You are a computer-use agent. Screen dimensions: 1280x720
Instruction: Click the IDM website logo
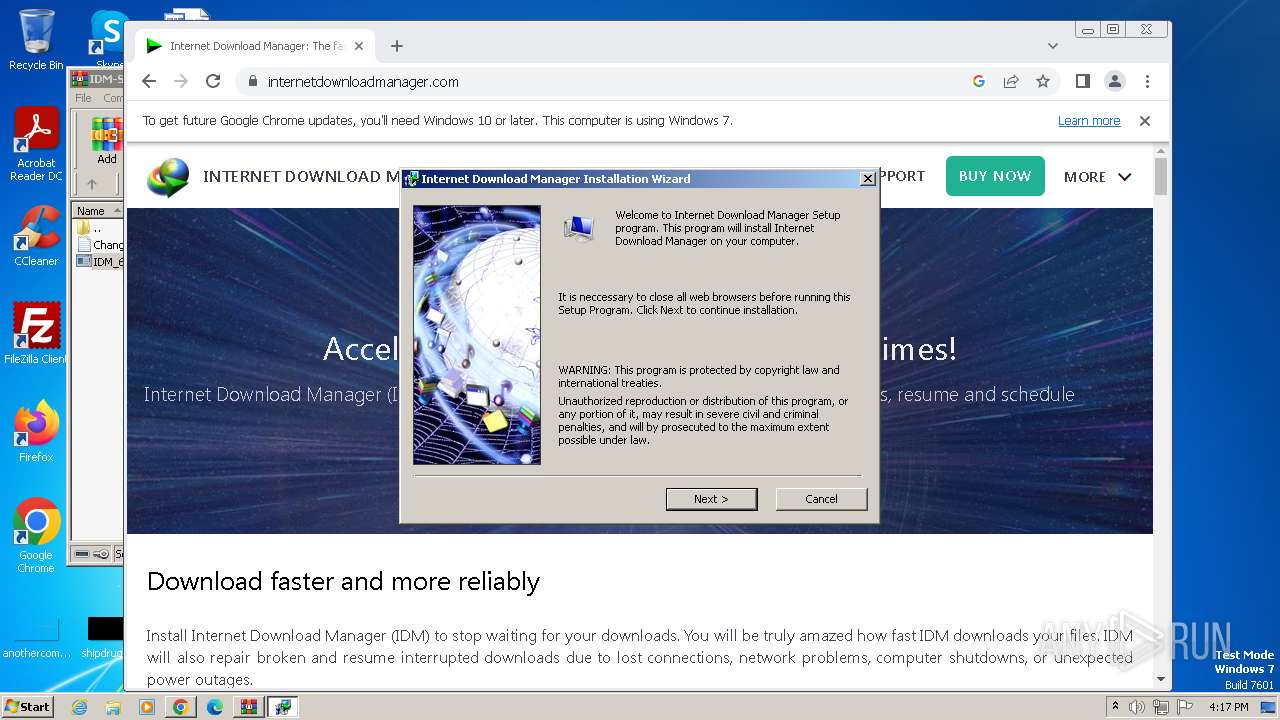click(167, 177)
